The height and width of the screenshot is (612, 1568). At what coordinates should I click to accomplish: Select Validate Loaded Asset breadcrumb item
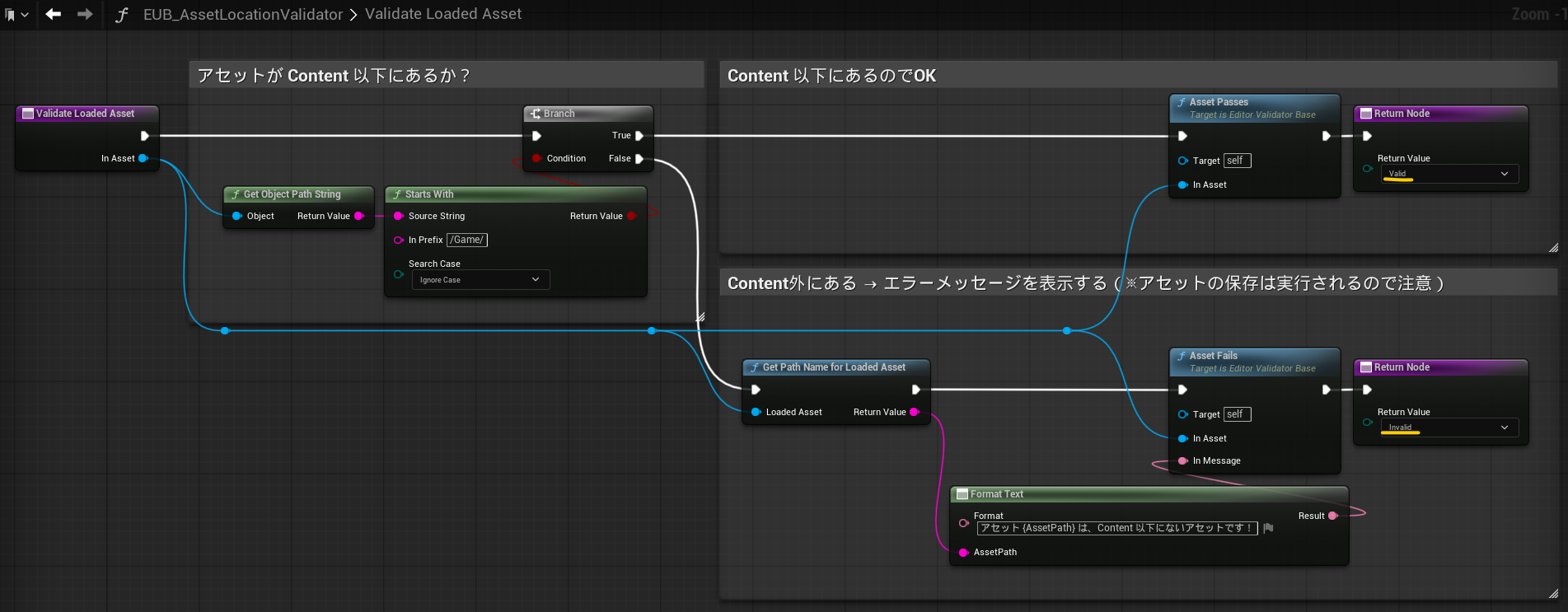[x=442, y=14]
